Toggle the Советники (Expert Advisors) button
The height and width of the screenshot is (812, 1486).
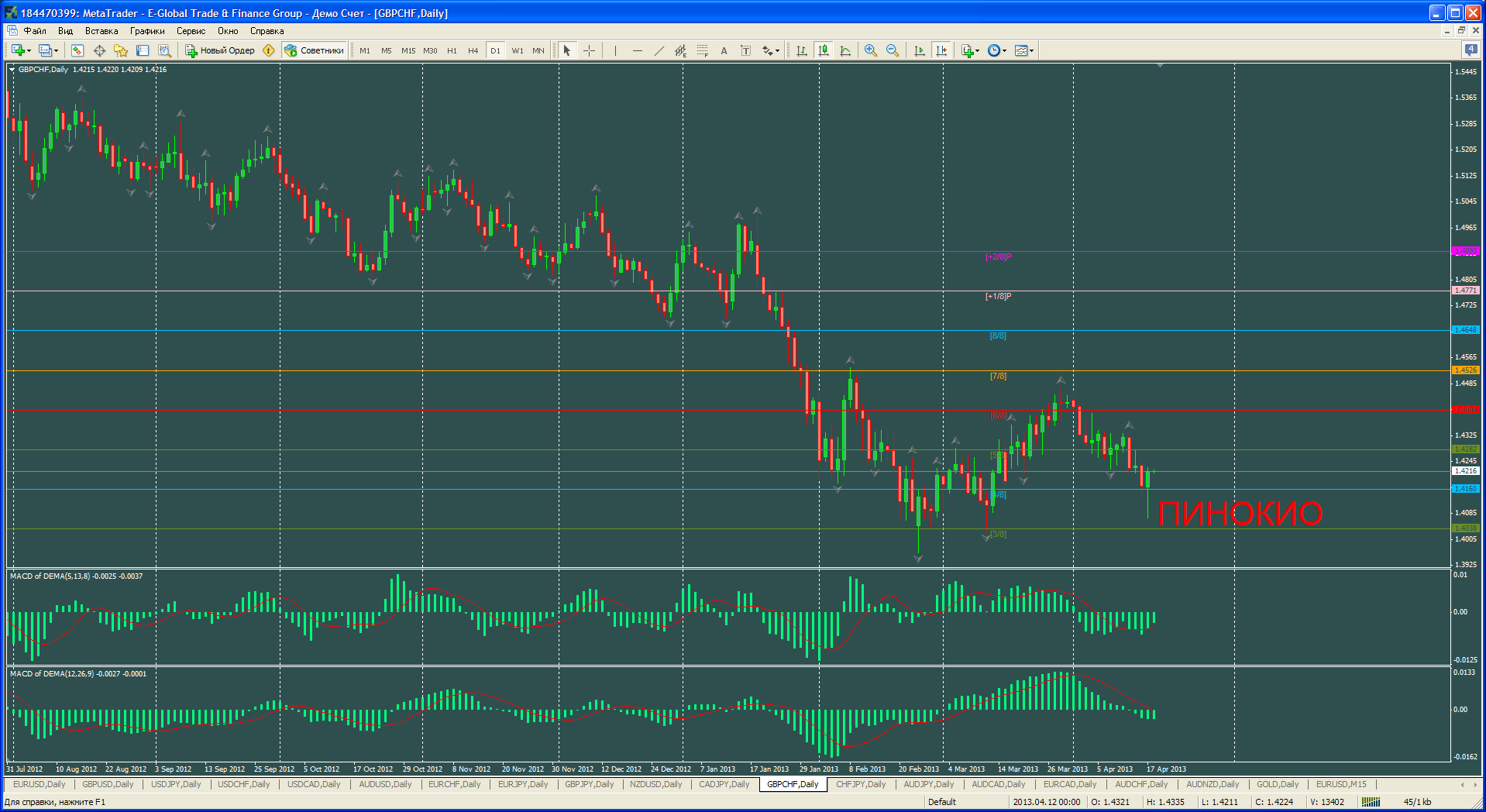(315, 50)
